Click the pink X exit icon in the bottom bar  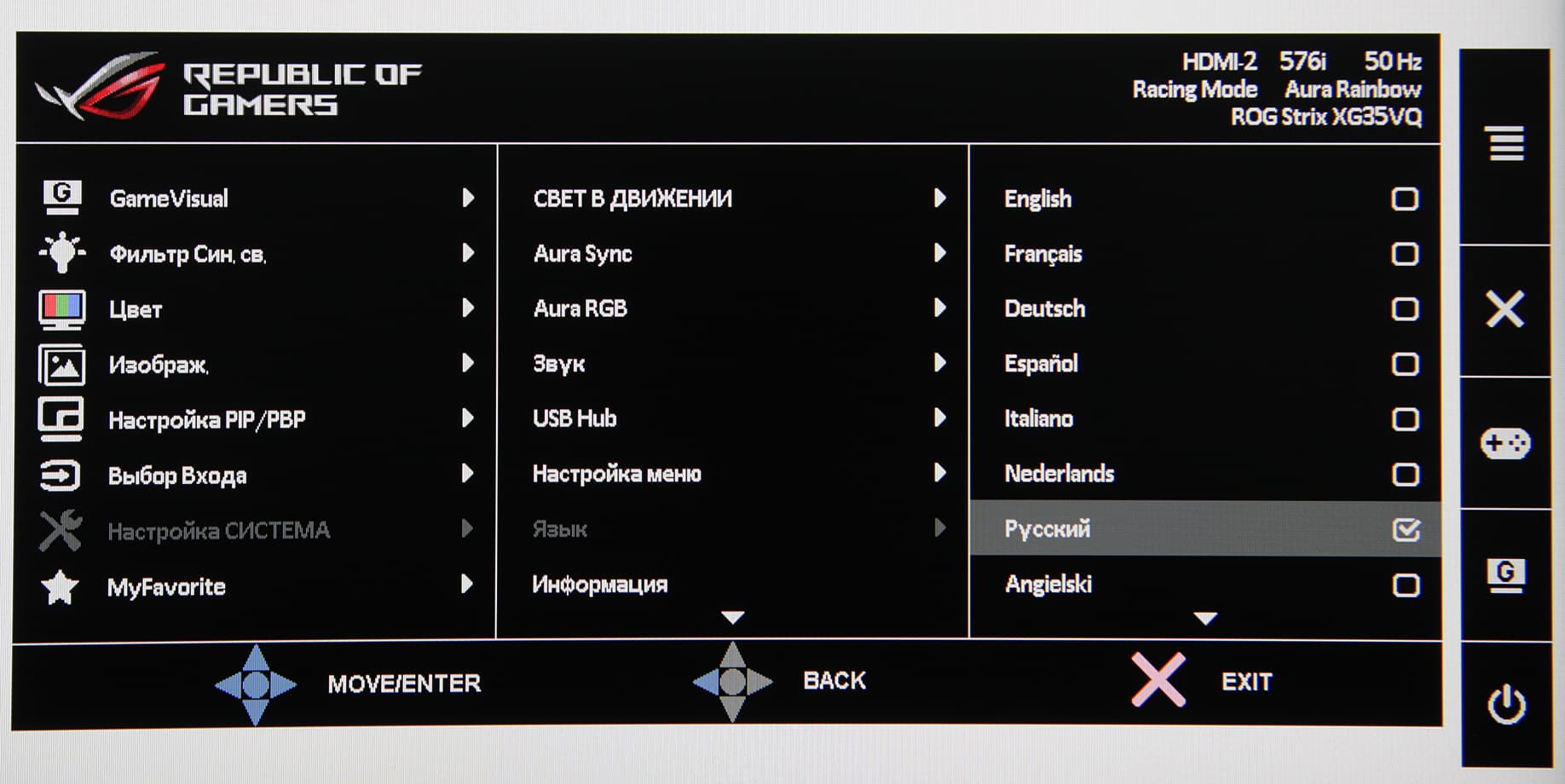1158,680
